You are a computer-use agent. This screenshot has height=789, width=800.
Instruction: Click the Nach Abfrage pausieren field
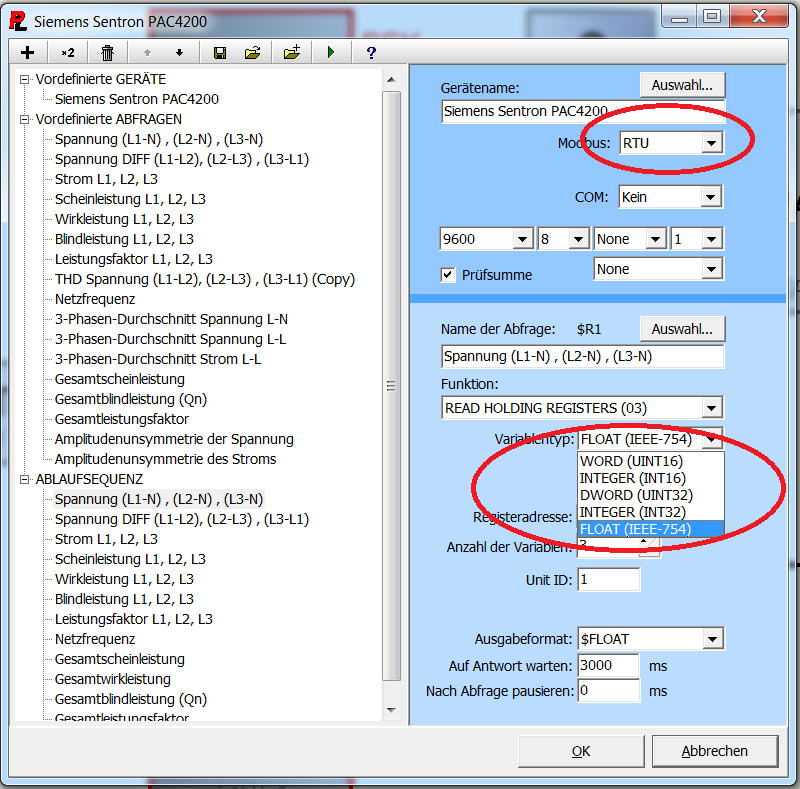(x=609, y=691)
